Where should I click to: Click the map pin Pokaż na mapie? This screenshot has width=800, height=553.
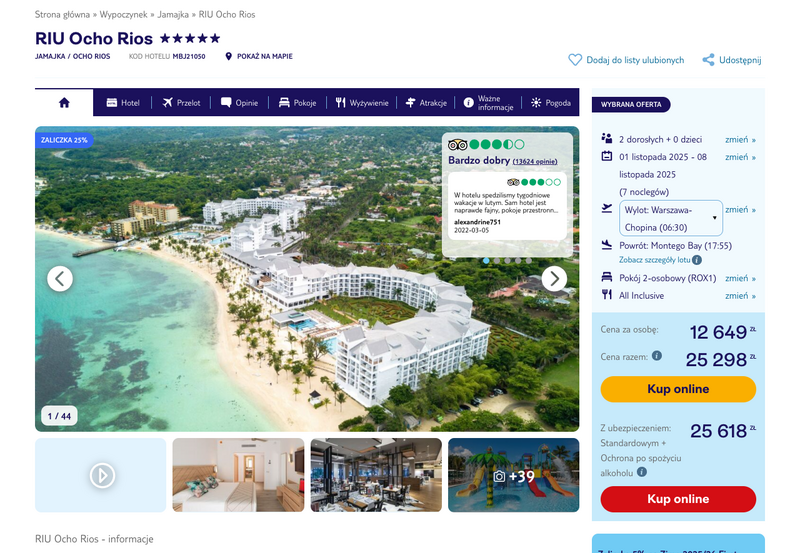coord(229,56)
